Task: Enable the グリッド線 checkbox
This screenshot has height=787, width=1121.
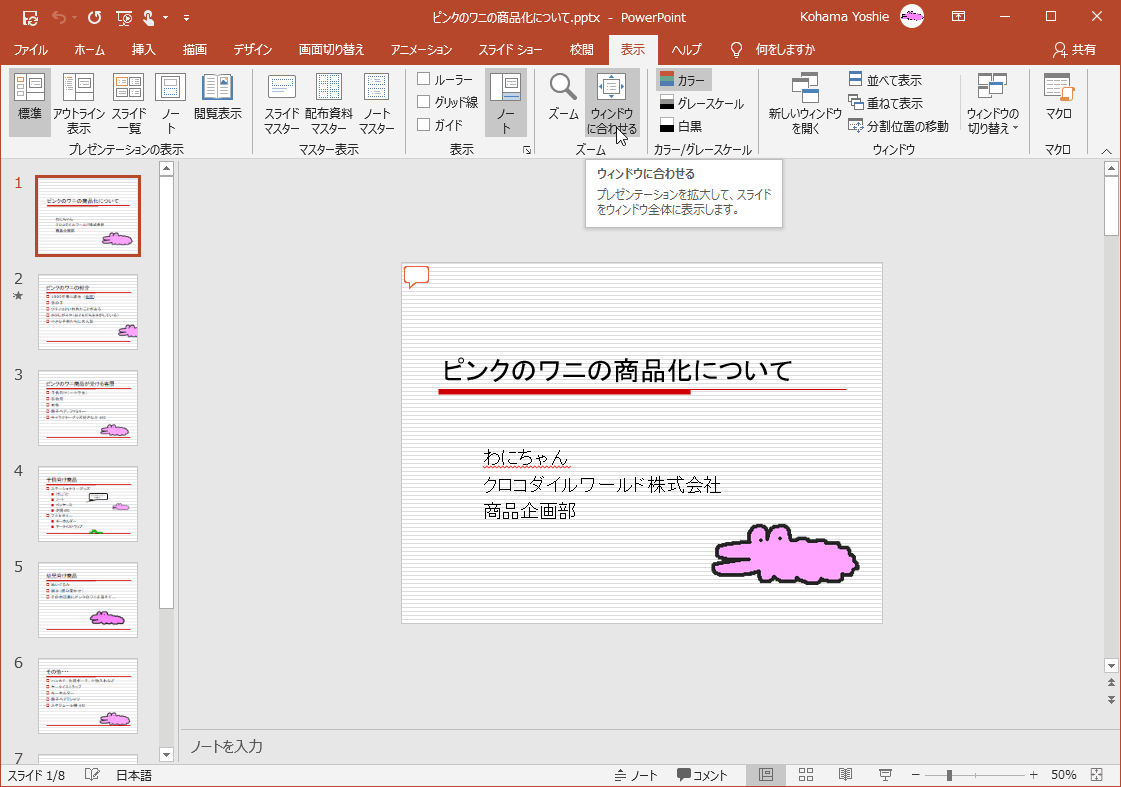Action: pyautogui.click(x=425, y=101)
